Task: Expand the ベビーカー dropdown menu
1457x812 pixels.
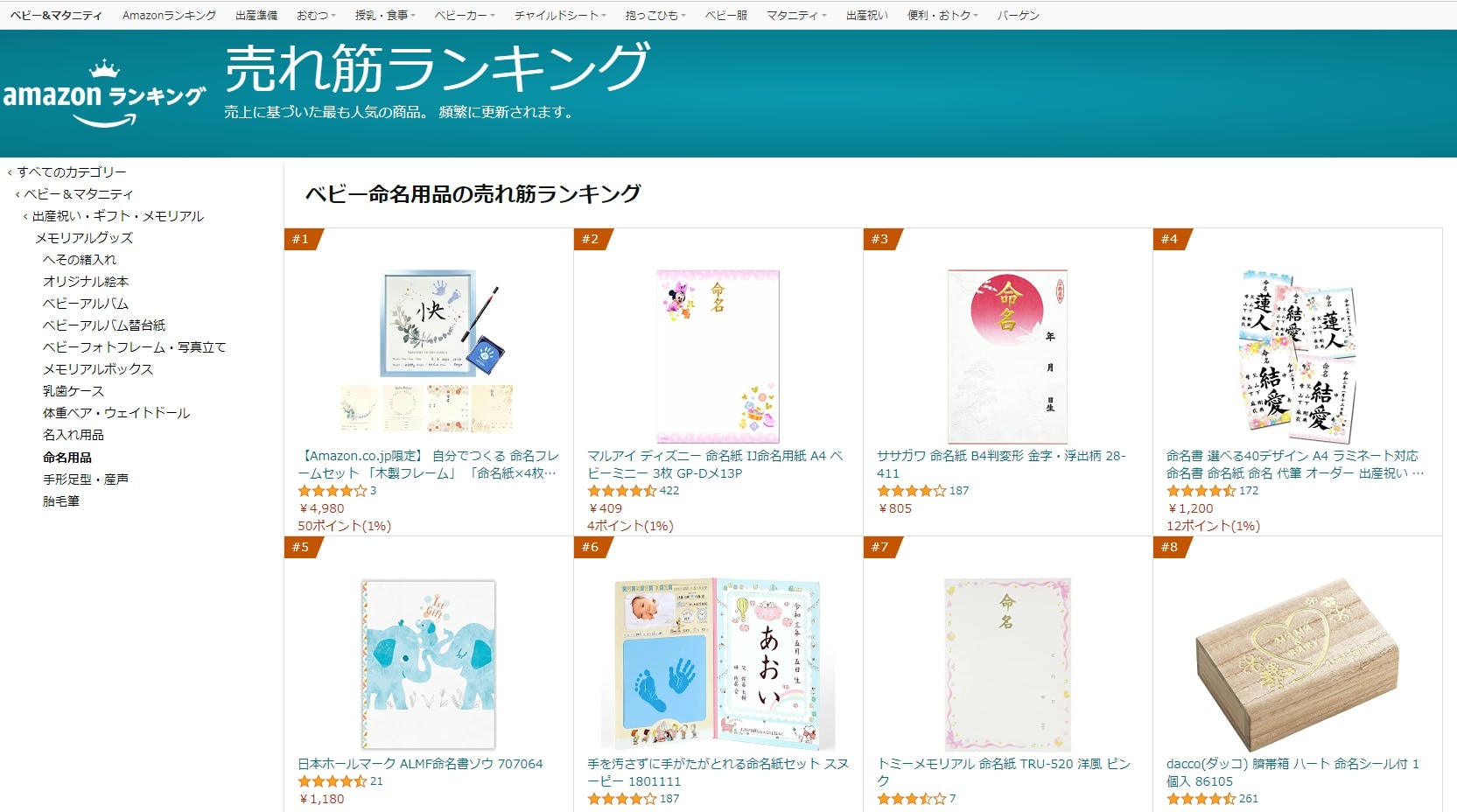Action: click(x=465, y=16)
